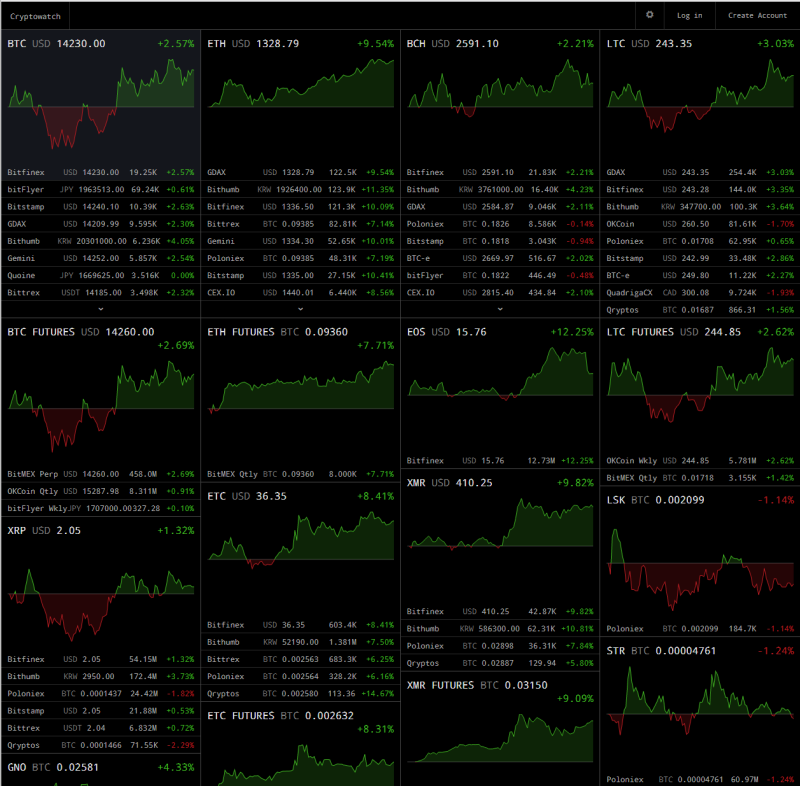800x786 pixels.
Task: Open the Create Account page
Action: [757, 15]
